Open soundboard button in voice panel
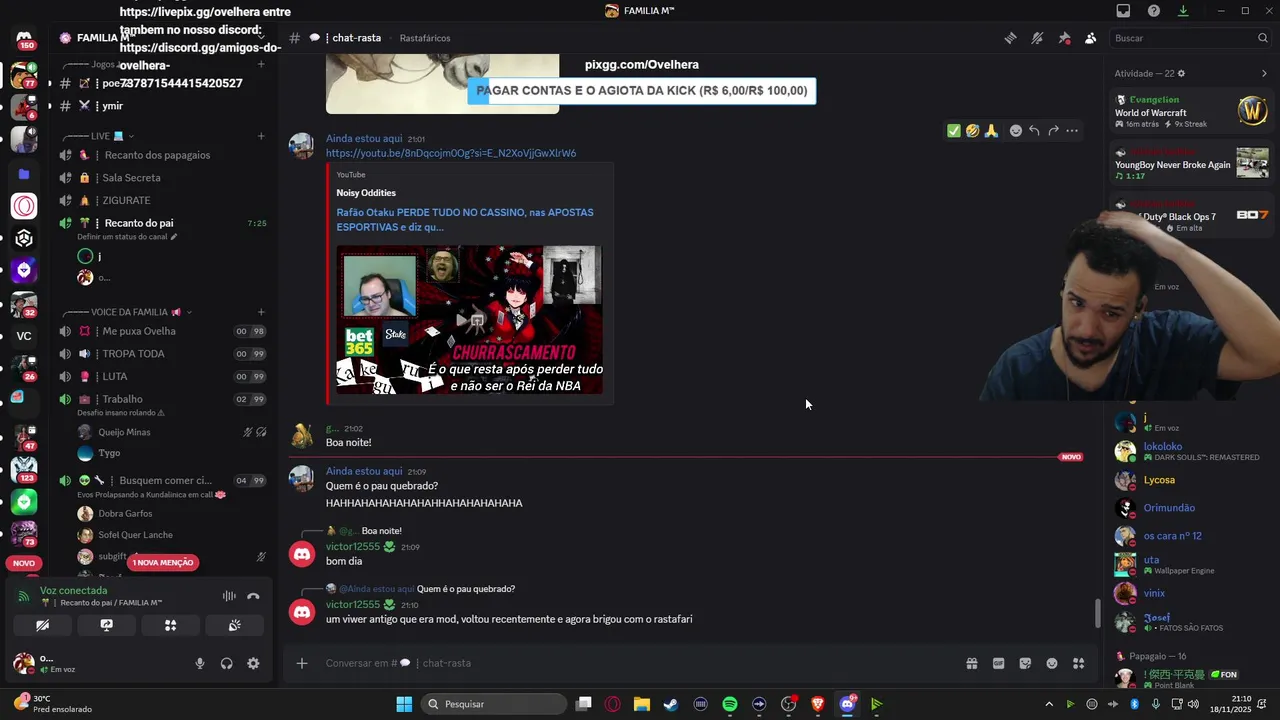This screenshot has width=1280, height=720. click(x=234, y=625)
